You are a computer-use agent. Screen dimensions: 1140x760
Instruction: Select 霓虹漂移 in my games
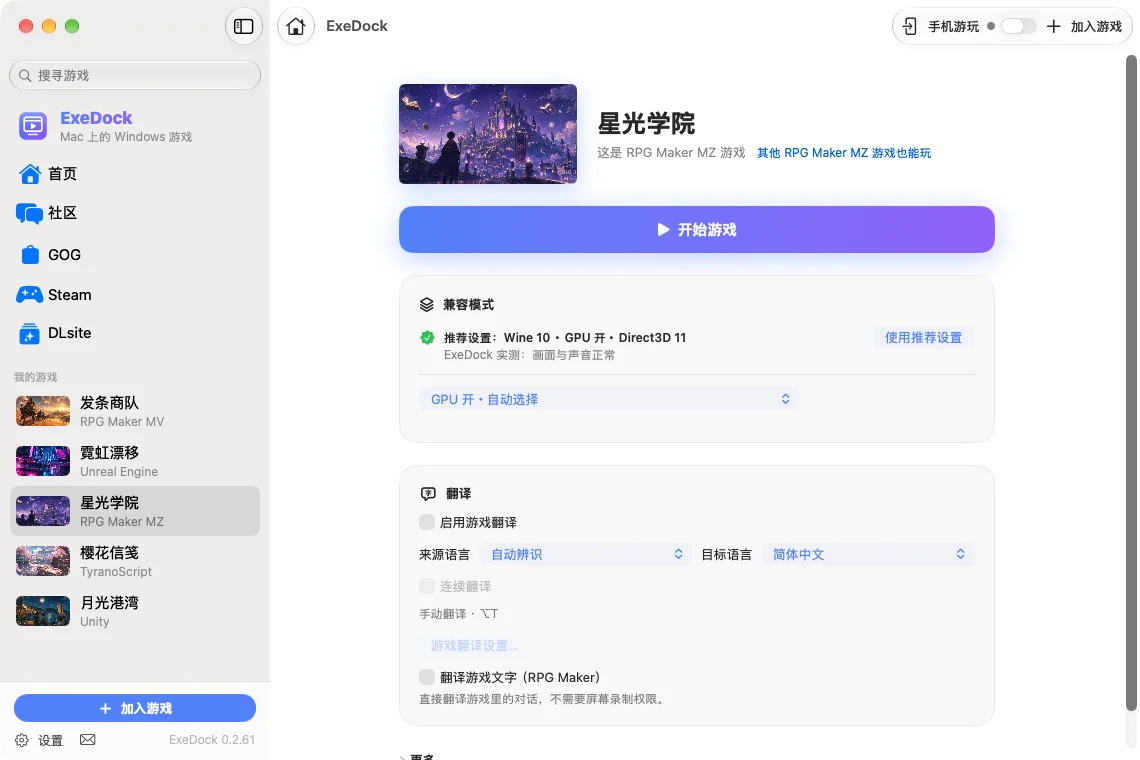click(135, 461)
